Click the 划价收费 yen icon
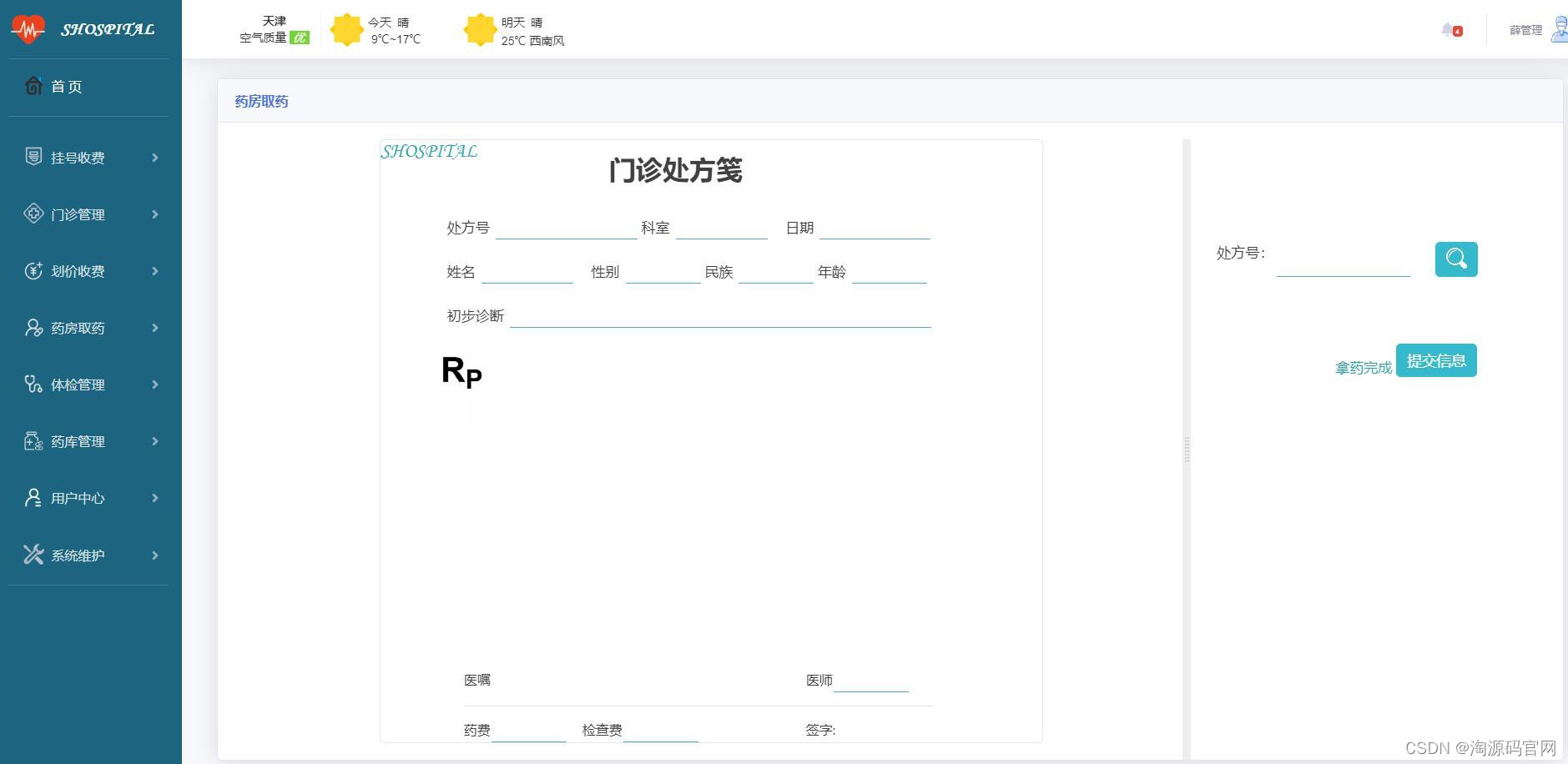 click(33, 270)
